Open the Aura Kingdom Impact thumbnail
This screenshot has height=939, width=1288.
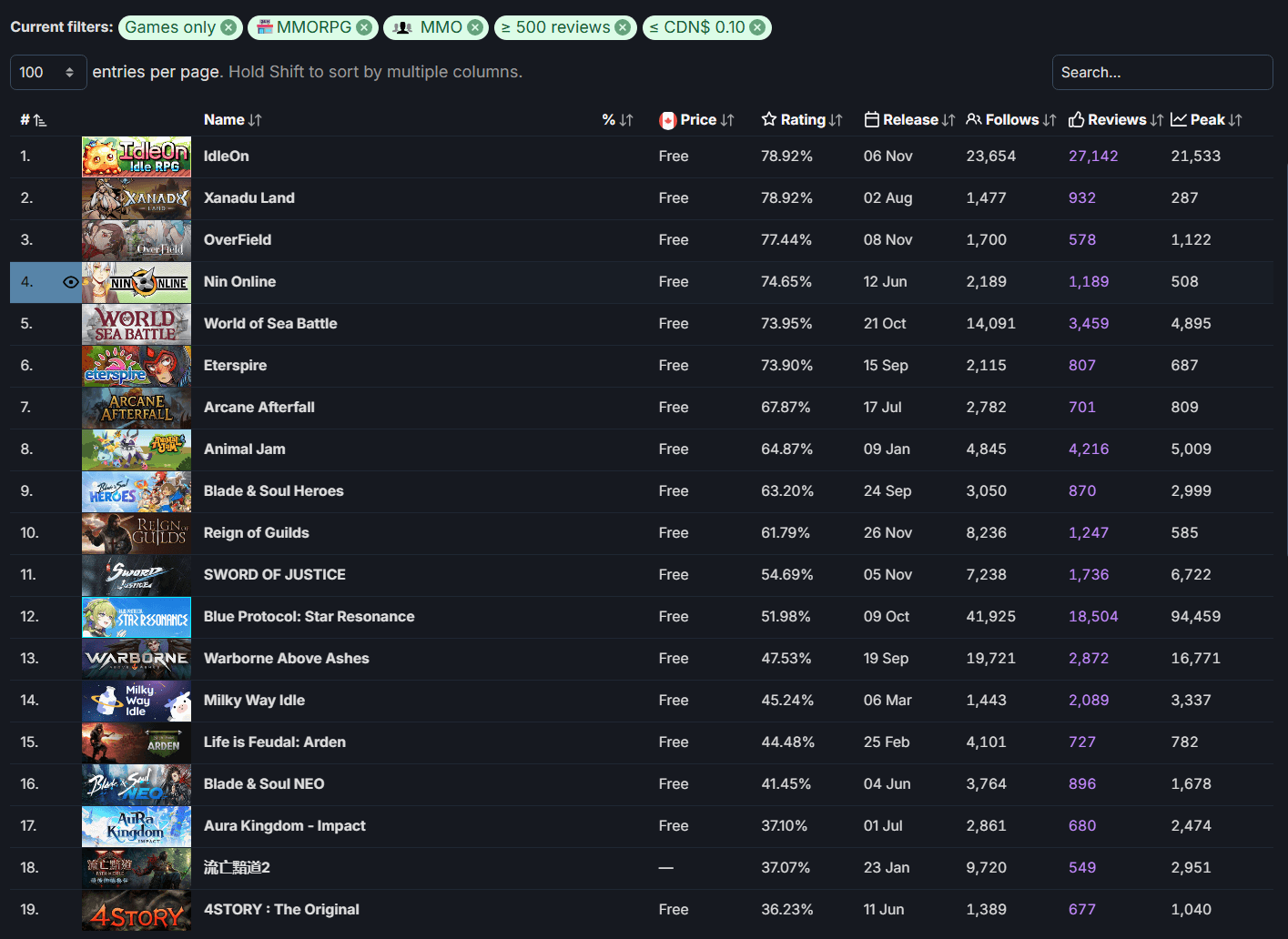click(137, 826)
